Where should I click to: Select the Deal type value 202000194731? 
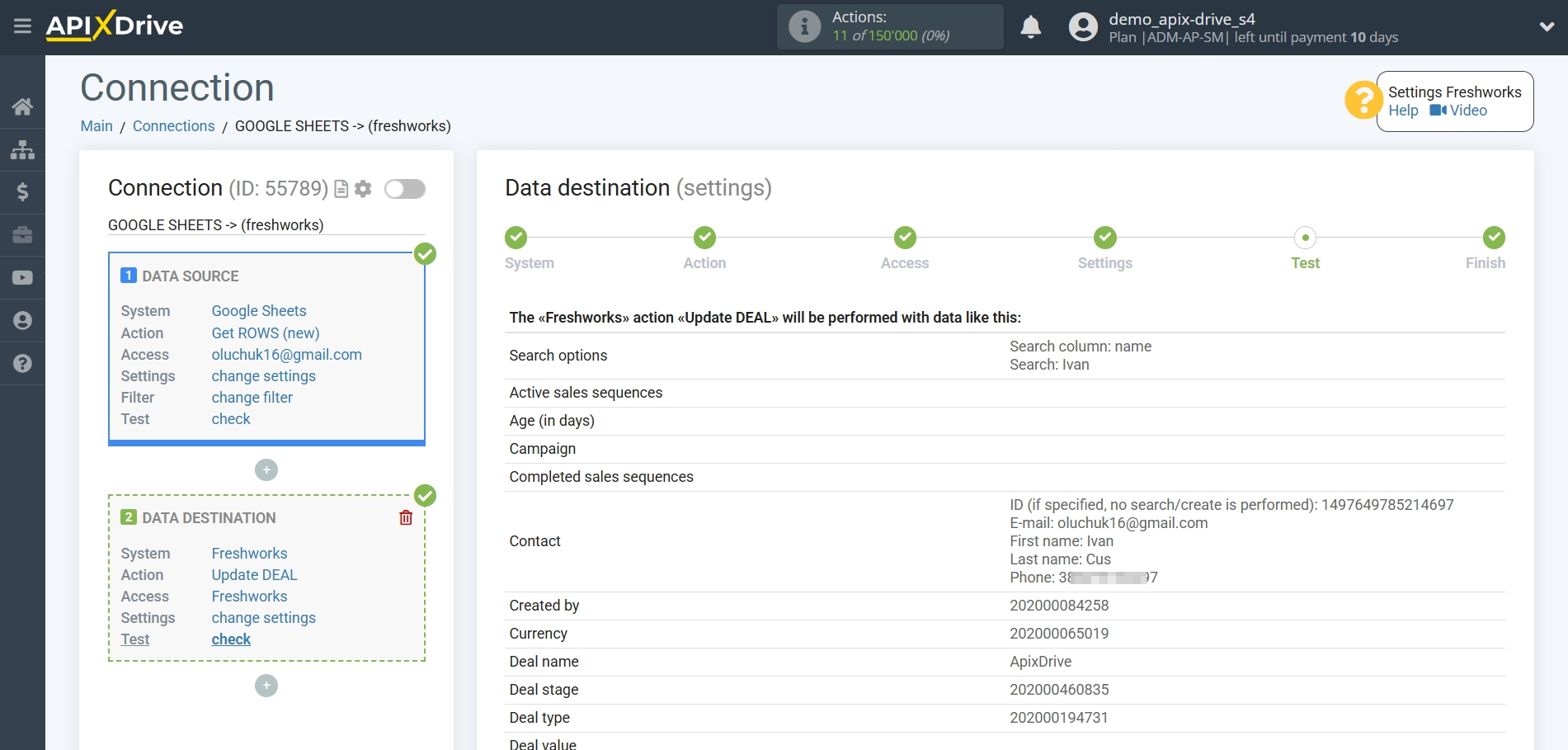point(1059,718)
